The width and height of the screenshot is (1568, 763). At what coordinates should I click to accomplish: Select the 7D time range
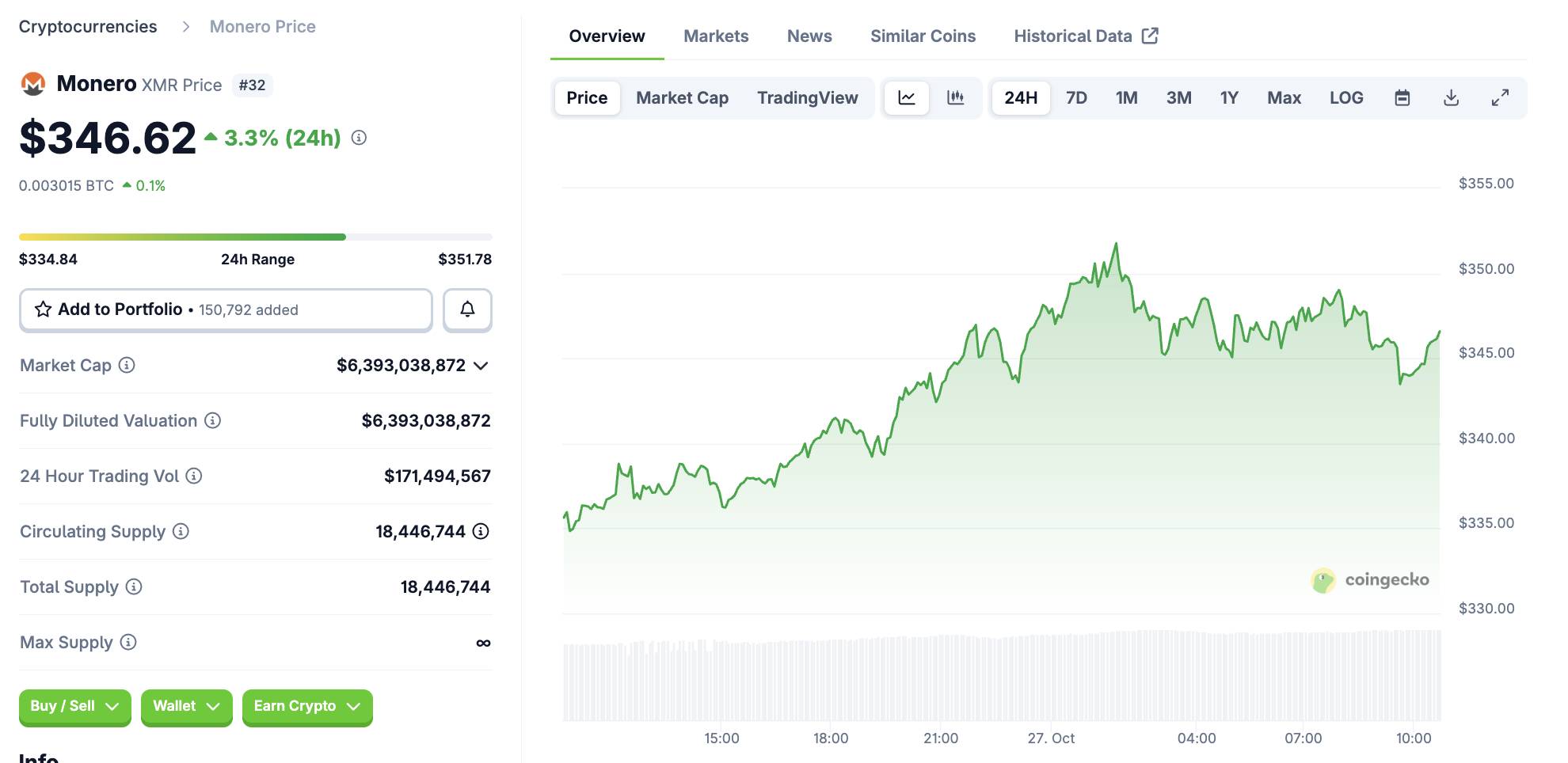[1076, 98]
